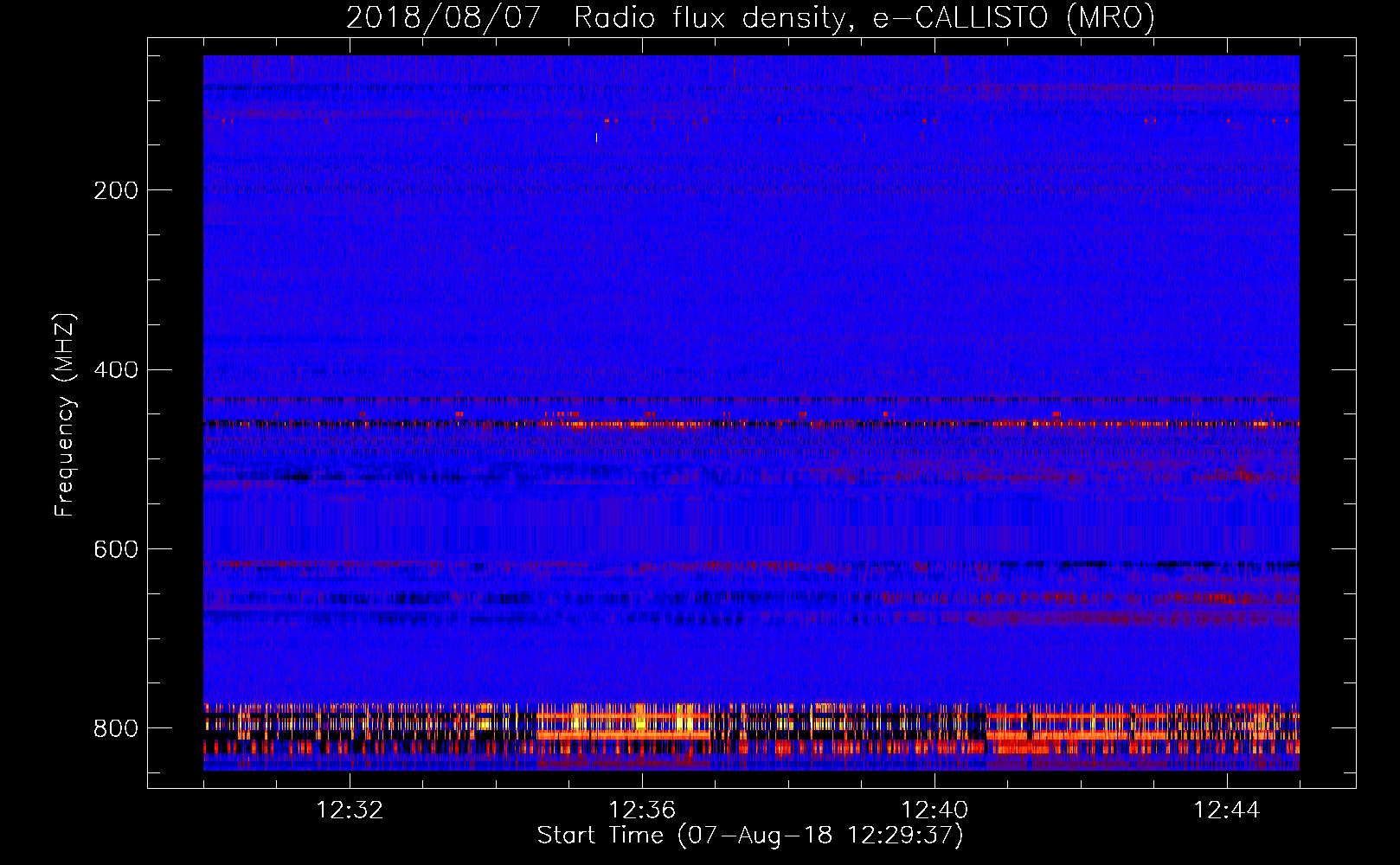Click the 600 frequency tick label
Image resolution: width=1400 pixels, height=865 pixels.
click(x=115, y=550)
